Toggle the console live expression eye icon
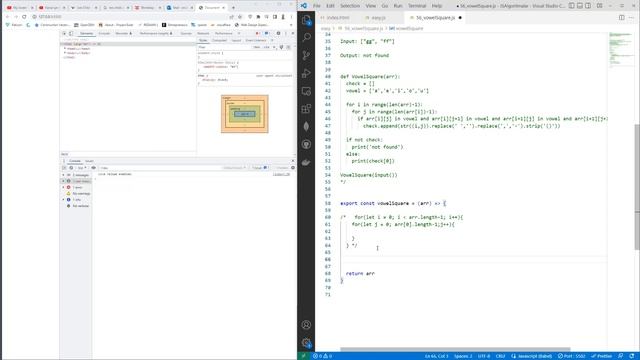640x360 pixels. 93,168
